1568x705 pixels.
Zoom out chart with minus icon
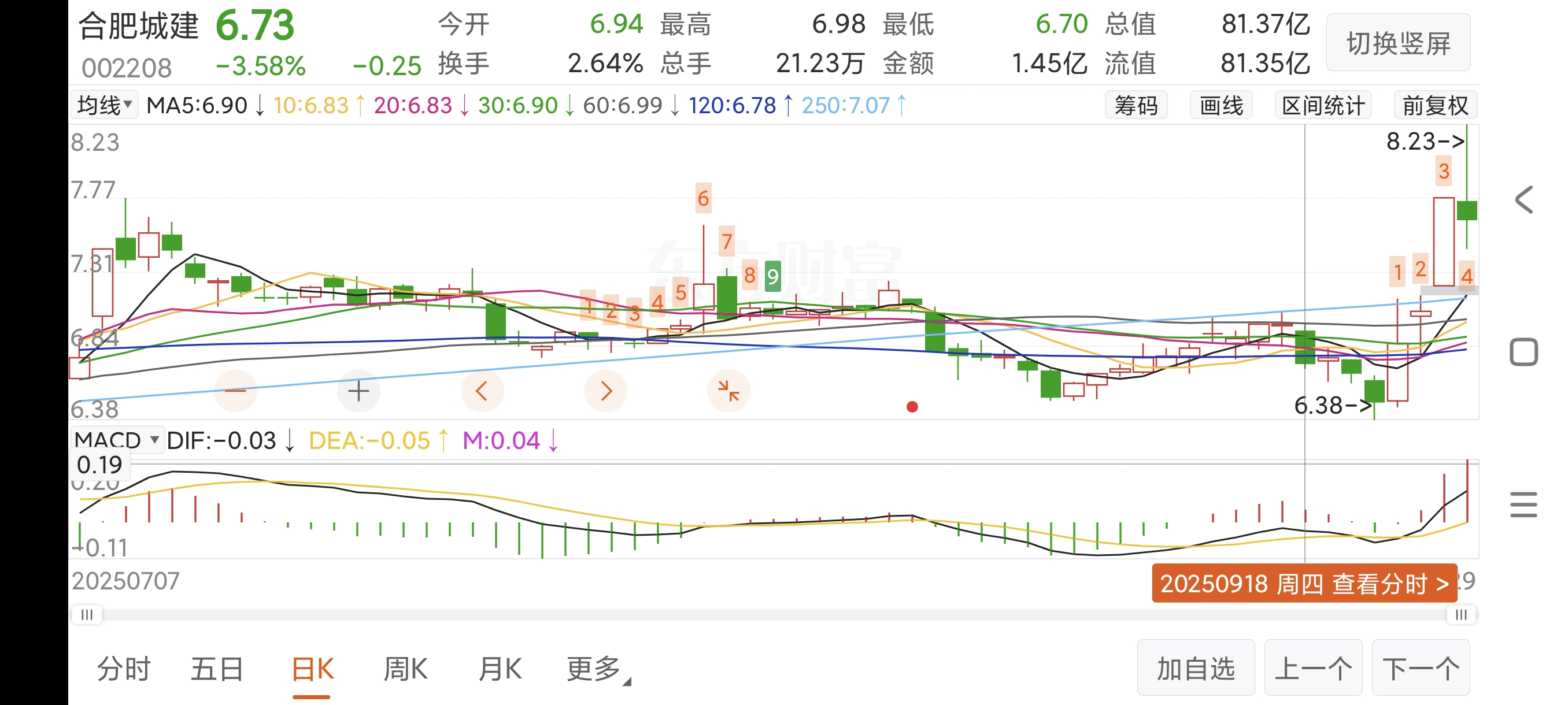[235, 391]
